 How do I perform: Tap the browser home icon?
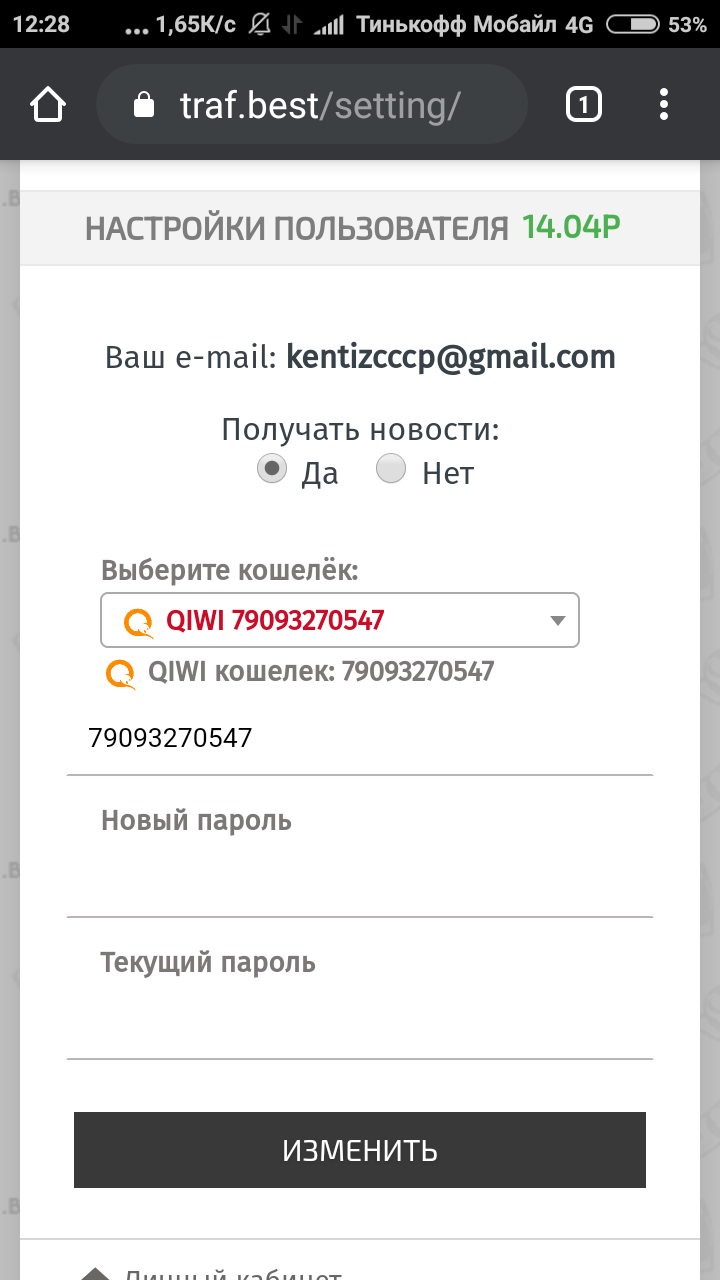pyautogui.click(x=48, y=104)
